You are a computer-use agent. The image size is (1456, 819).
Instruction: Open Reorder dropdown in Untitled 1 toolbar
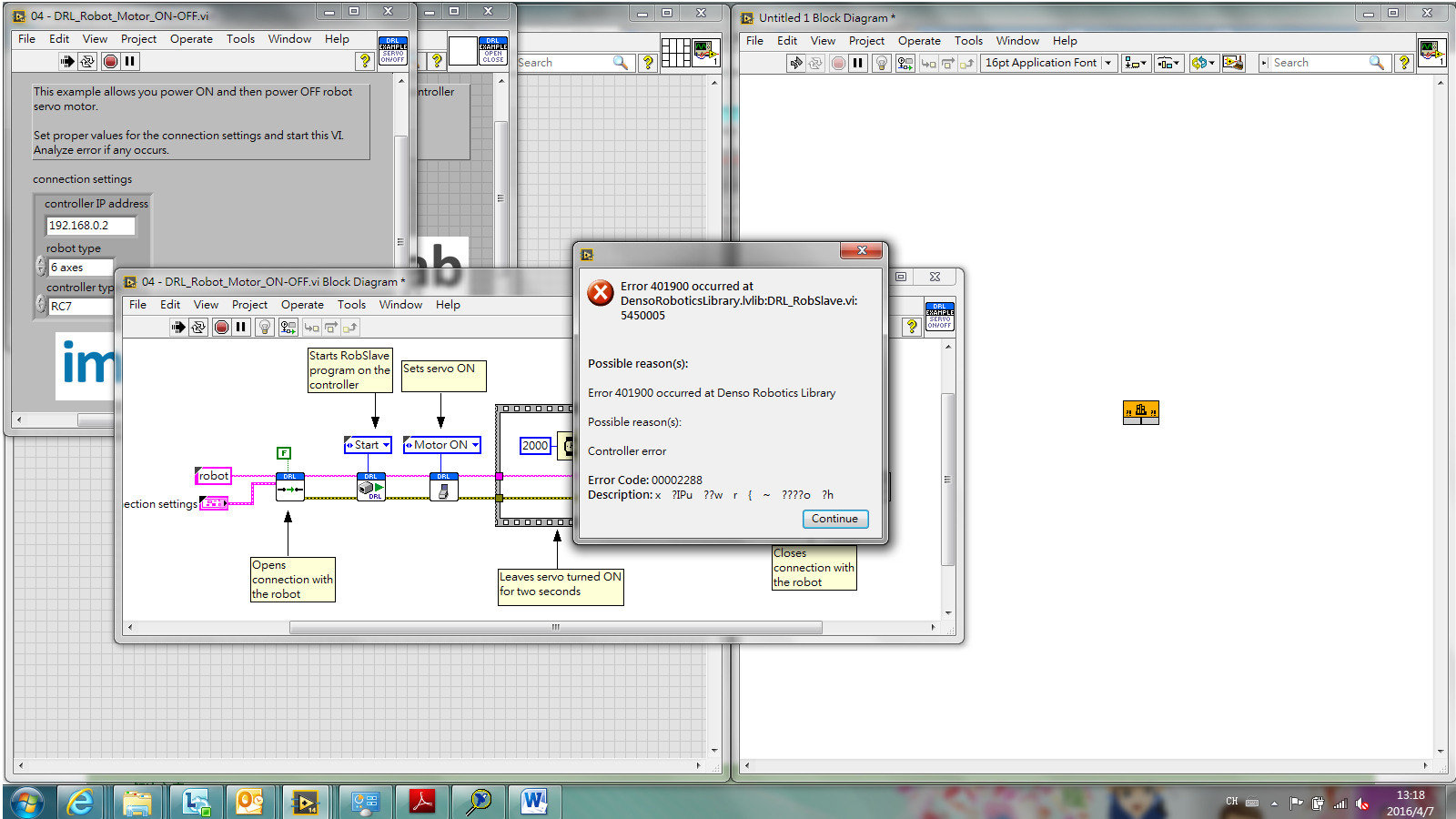[1203, 63]
